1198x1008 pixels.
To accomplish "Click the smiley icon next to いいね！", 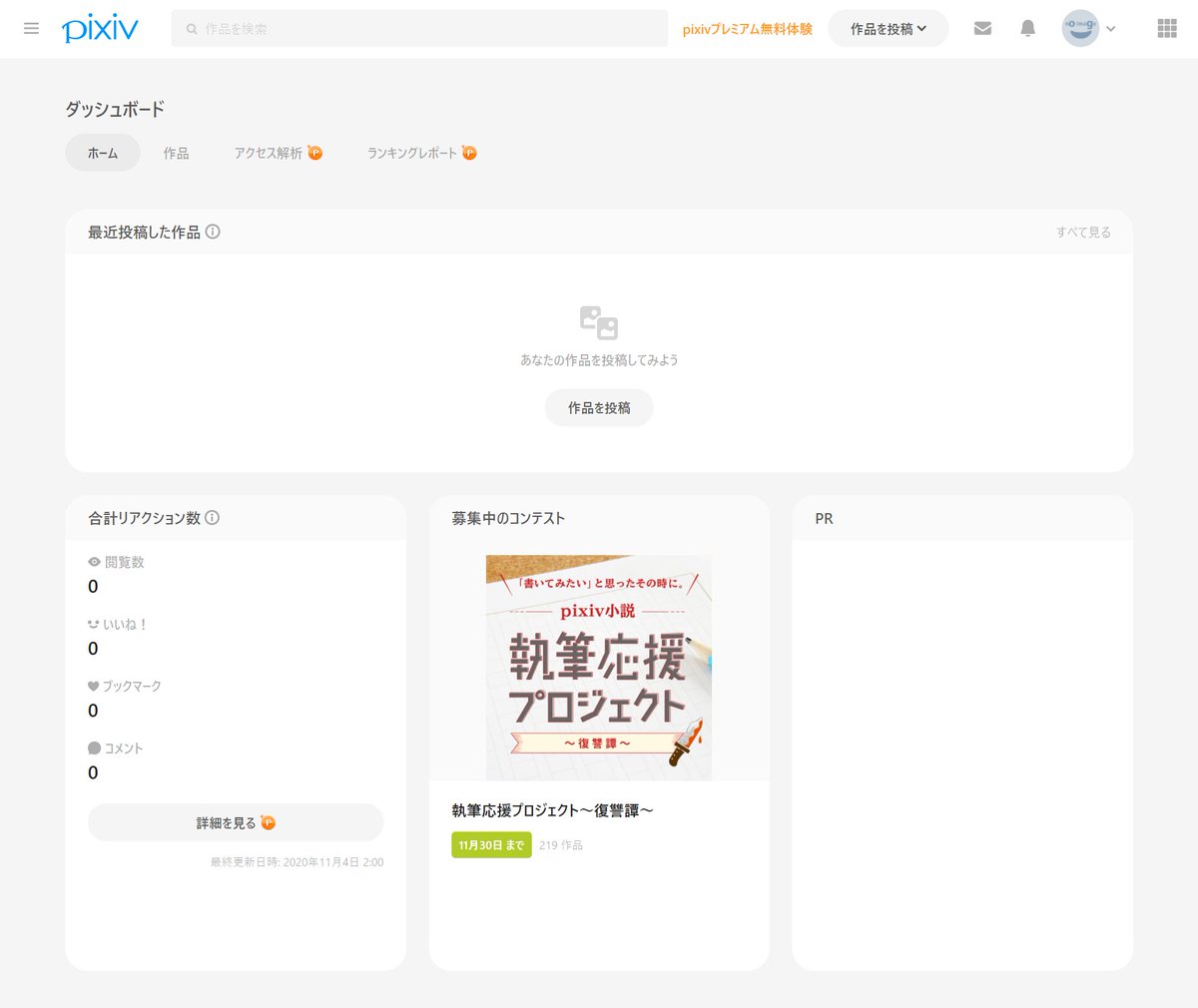I will [x=94, y=624].
